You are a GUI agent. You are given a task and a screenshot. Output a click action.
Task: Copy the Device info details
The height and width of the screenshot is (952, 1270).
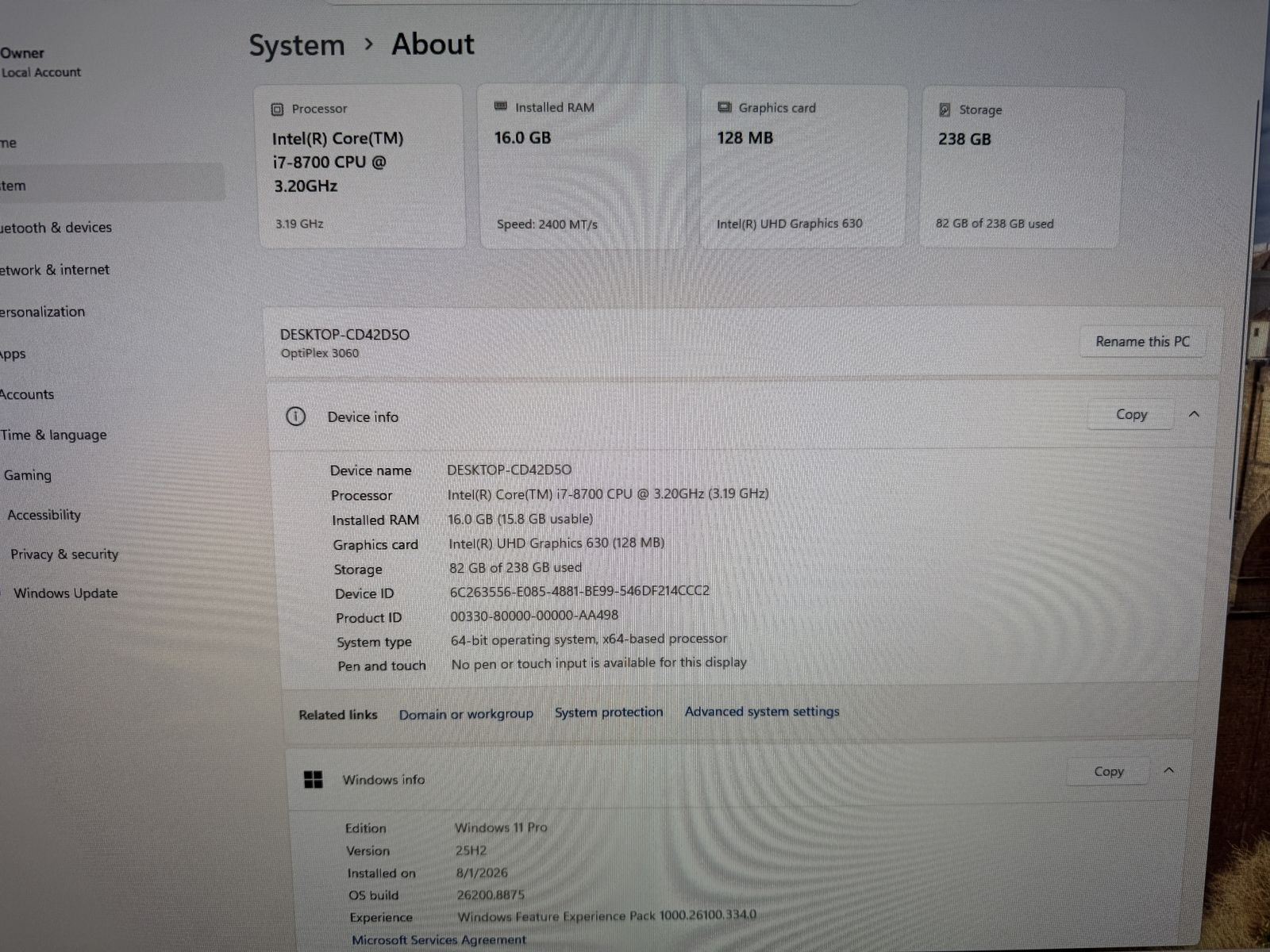pyautogui.click(x=1131, y=414)
